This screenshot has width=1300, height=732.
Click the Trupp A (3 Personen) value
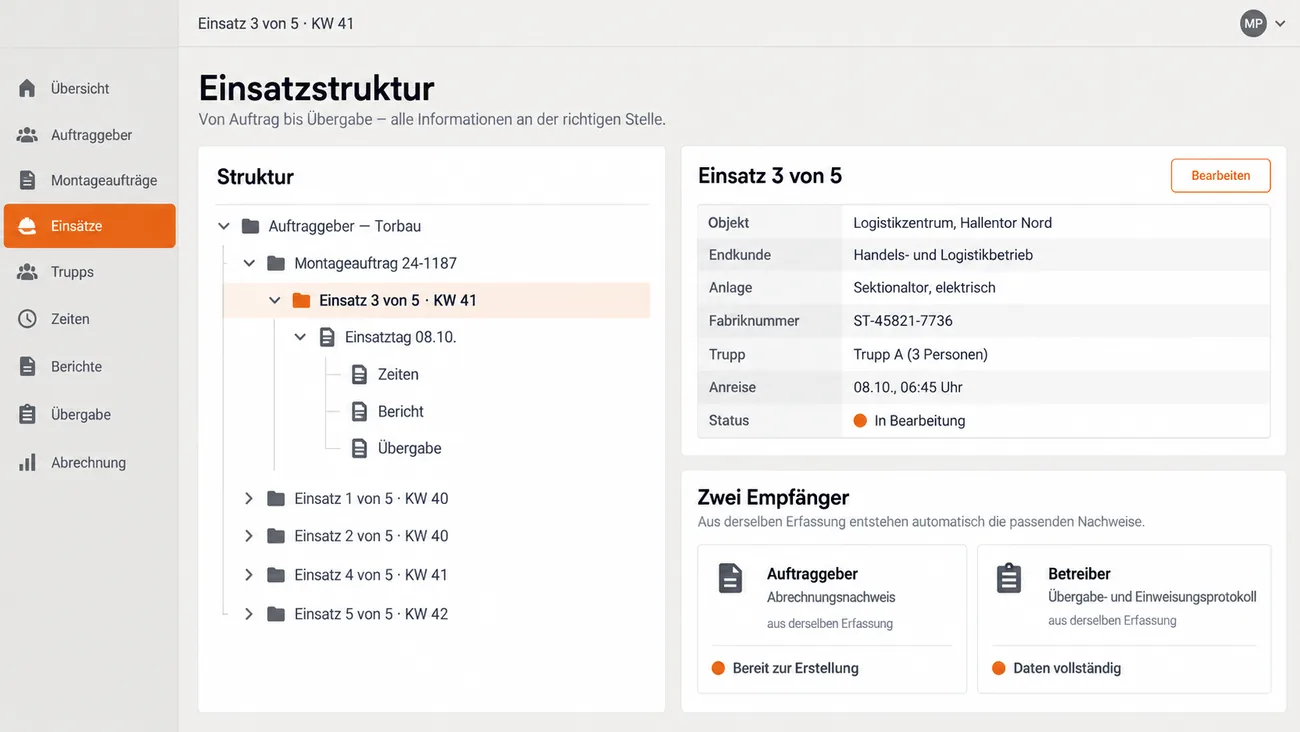pos(920,354)
